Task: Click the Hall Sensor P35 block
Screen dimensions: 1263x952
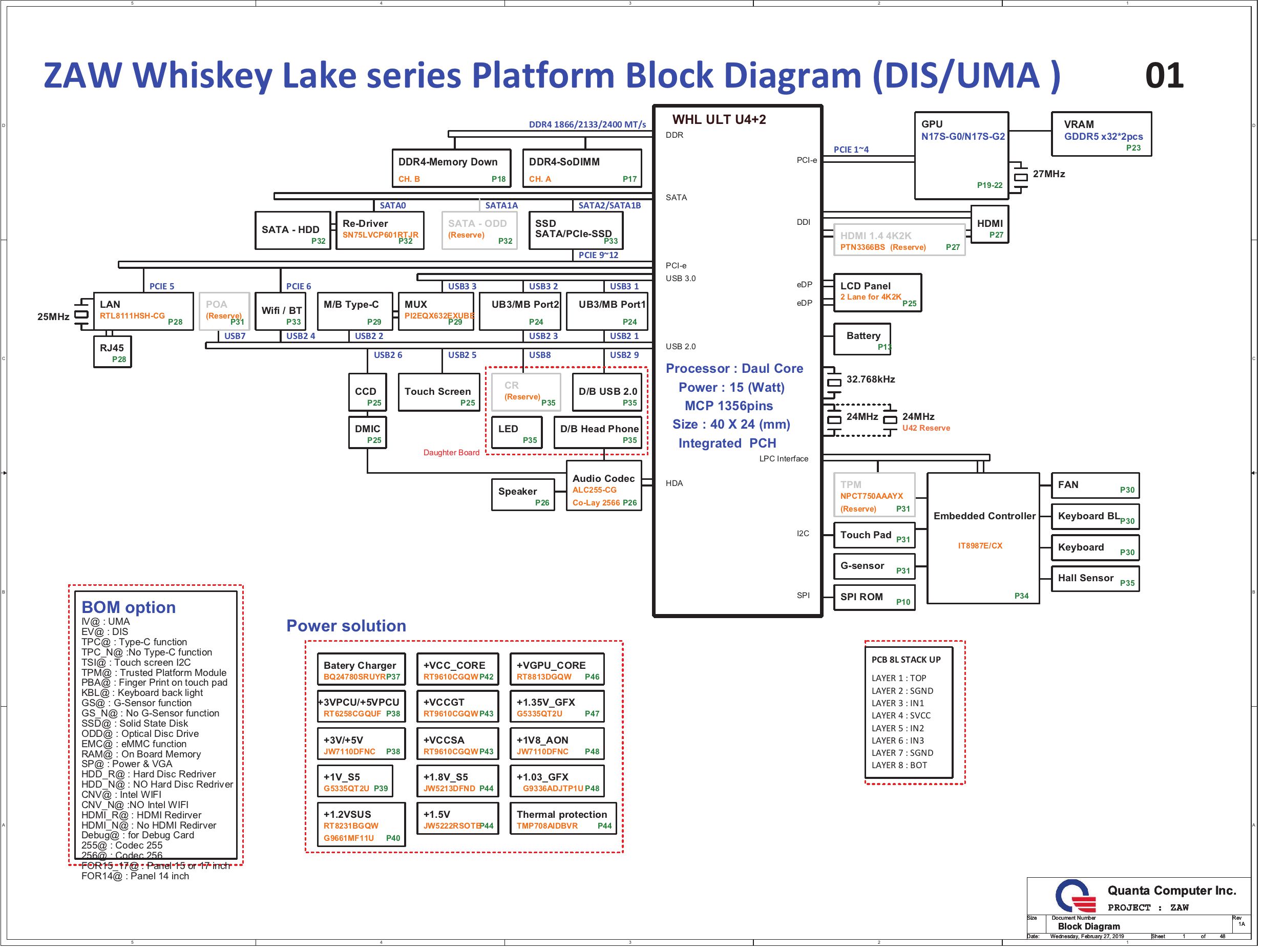Action: 1095,579
